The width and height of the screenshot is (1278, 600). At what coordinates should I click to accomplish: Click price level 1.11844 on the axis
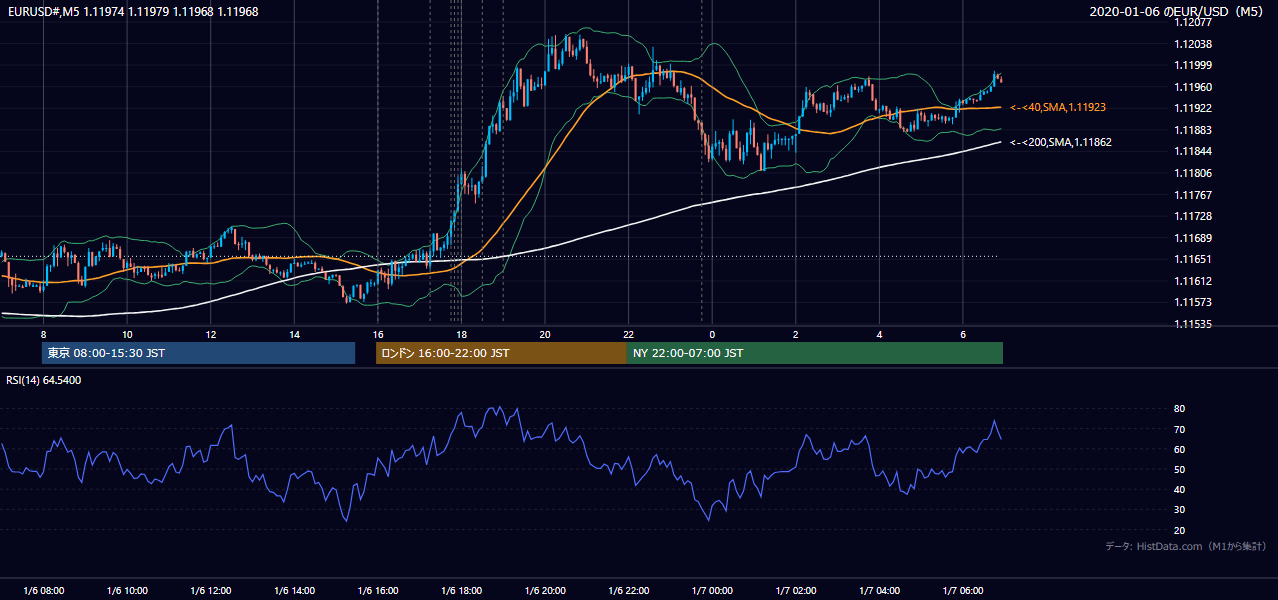pyautogui.click(x=1193, y=151)
